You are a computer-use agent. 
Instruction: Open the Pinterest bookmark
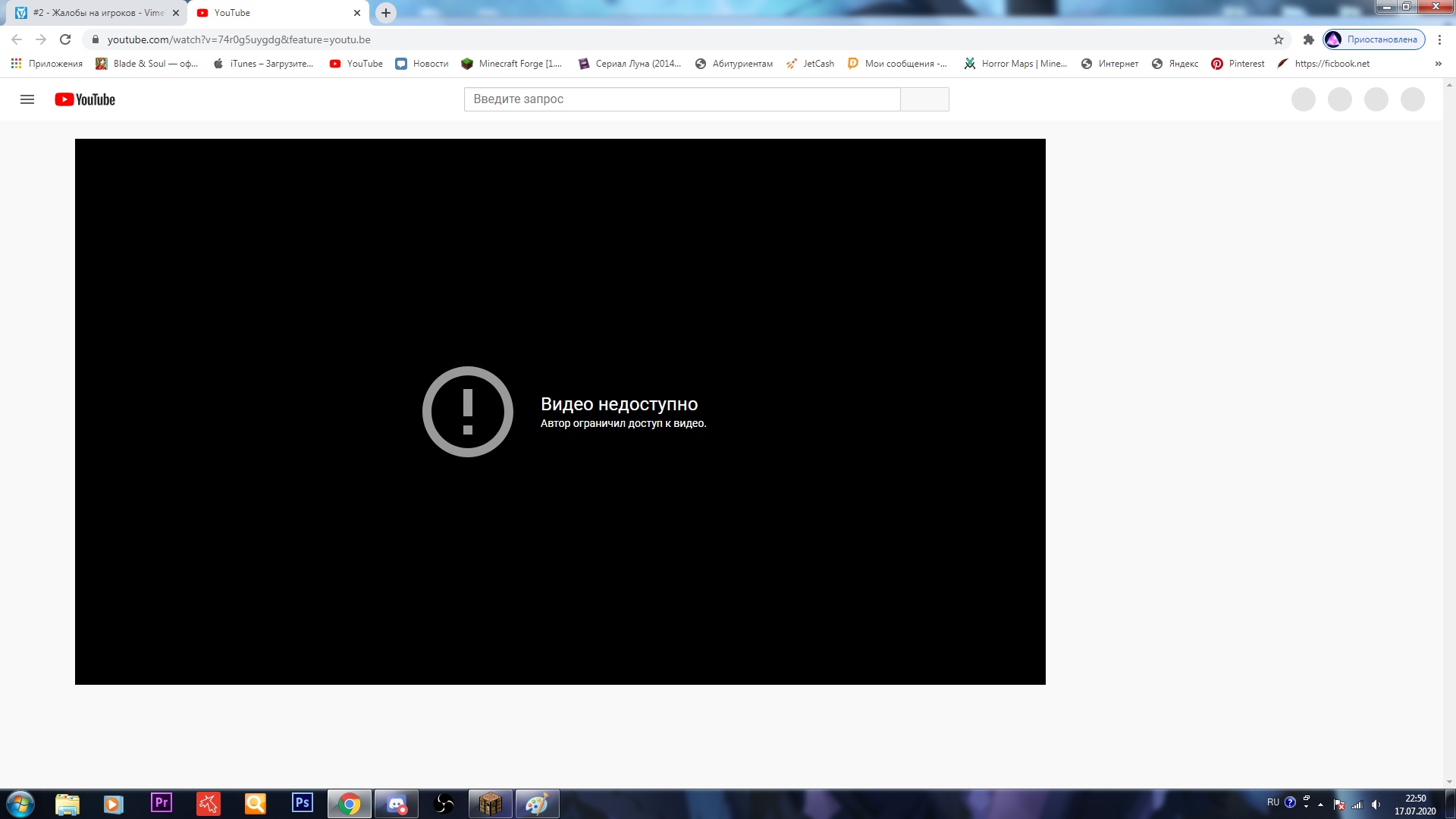tap(1238, 64)
